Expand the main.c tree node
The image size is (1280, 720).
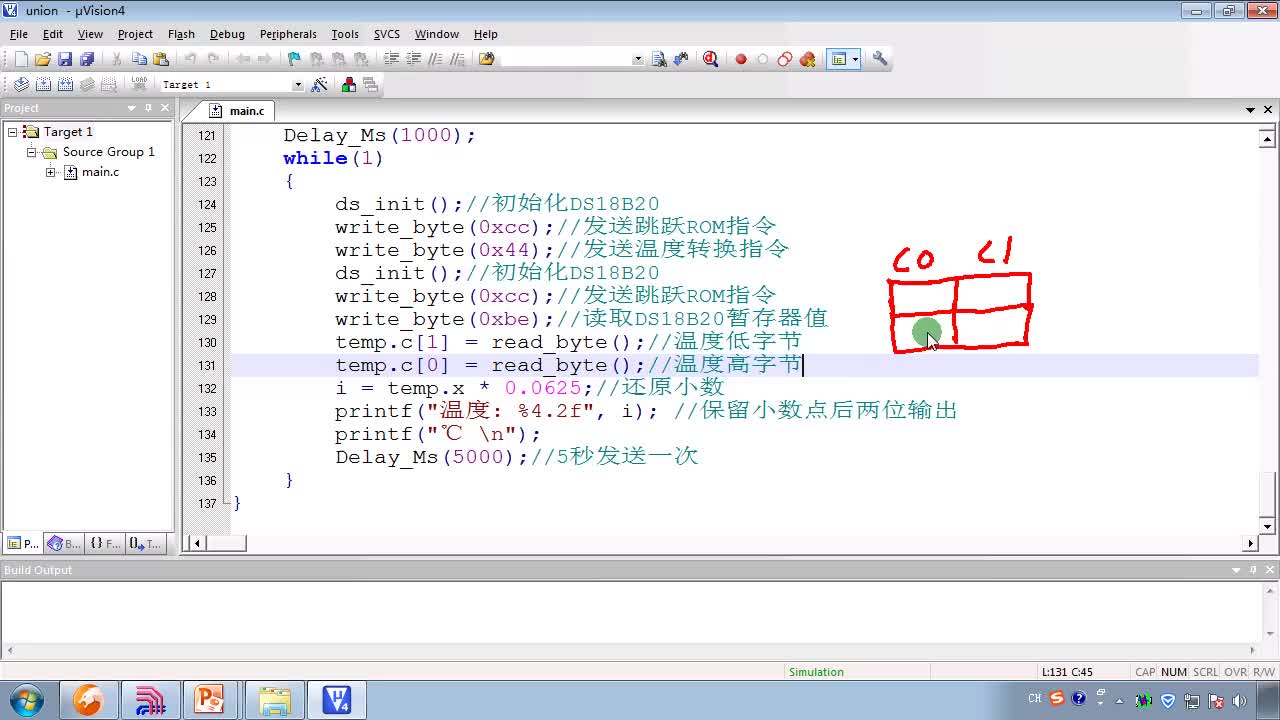pyautogui.click(x=51, y=172)
